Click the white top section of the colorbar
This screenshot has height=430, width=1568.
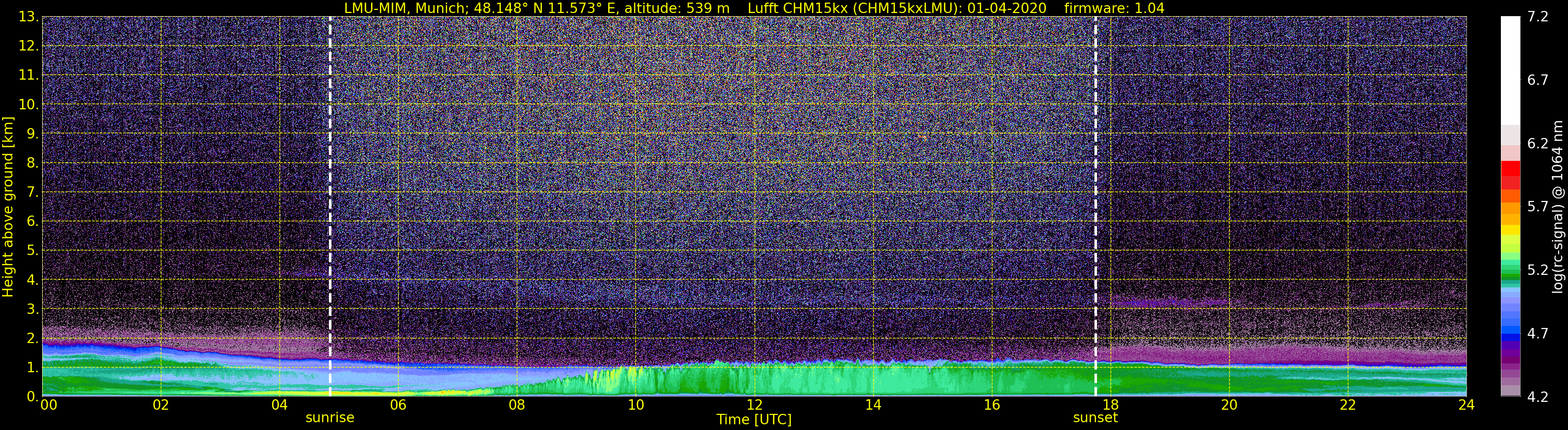click(x=1510, y=71)
